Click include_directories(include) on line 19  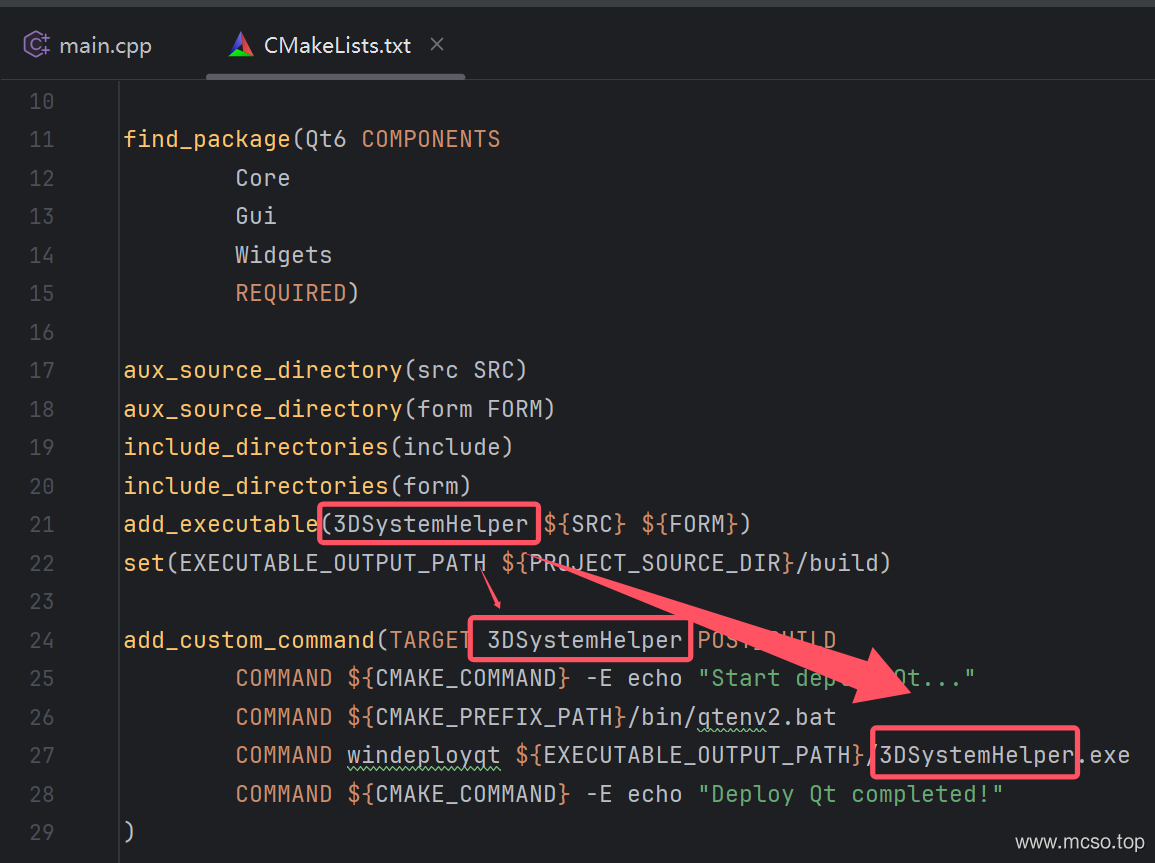pyautogui.click(x=318, y=448)
